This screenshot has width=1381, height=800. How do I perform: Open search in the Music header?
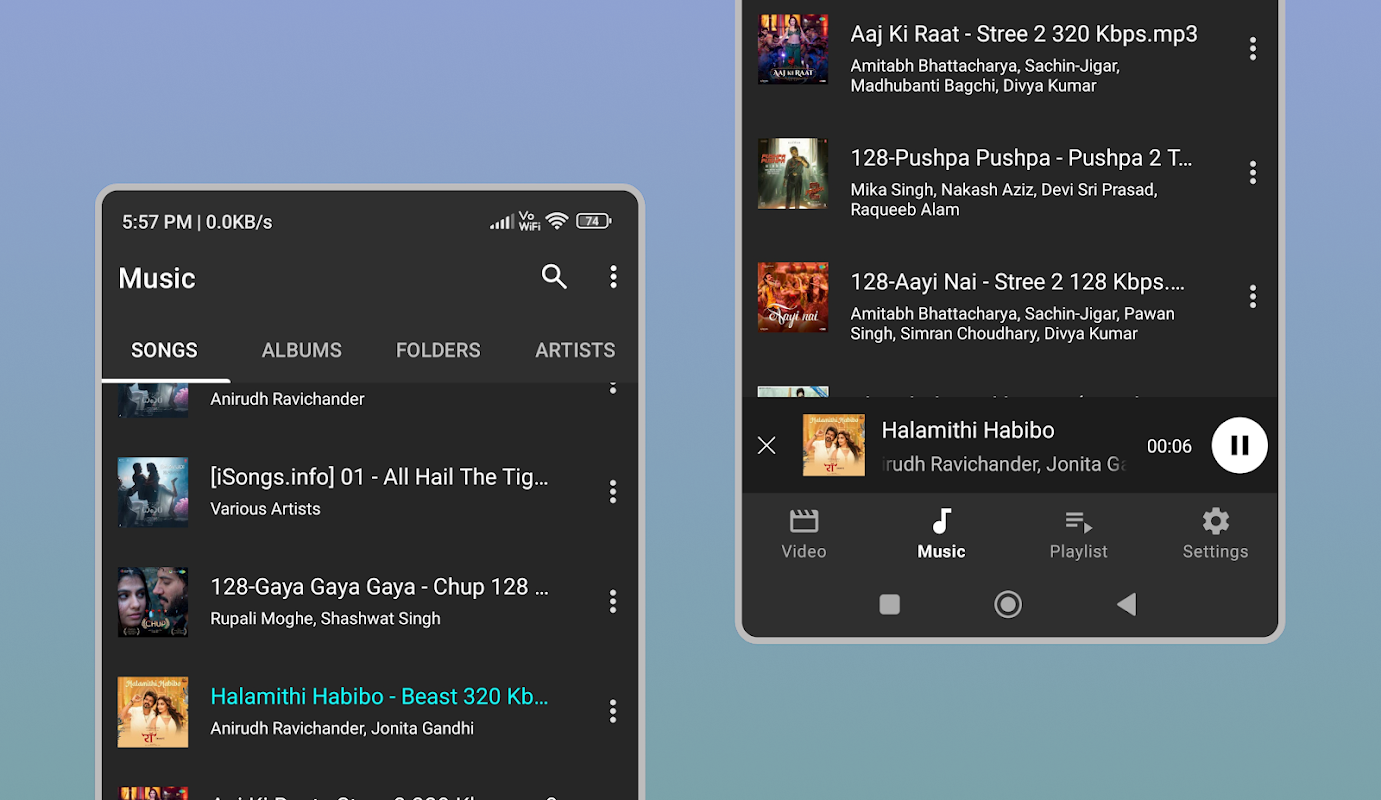click(x=554, y=277)
